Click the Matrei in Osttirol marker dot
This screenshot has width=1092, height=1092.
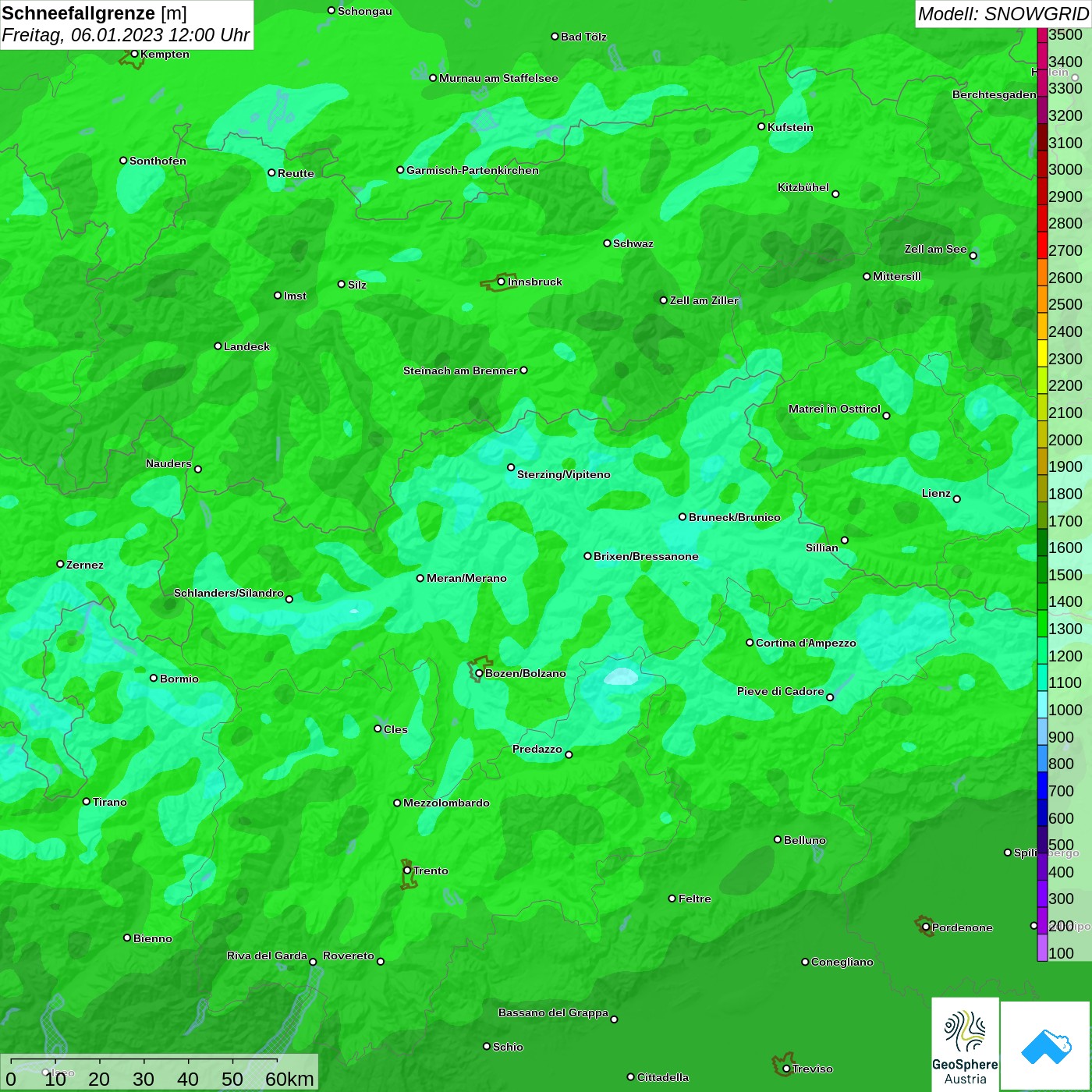click(x=886, y=416)
